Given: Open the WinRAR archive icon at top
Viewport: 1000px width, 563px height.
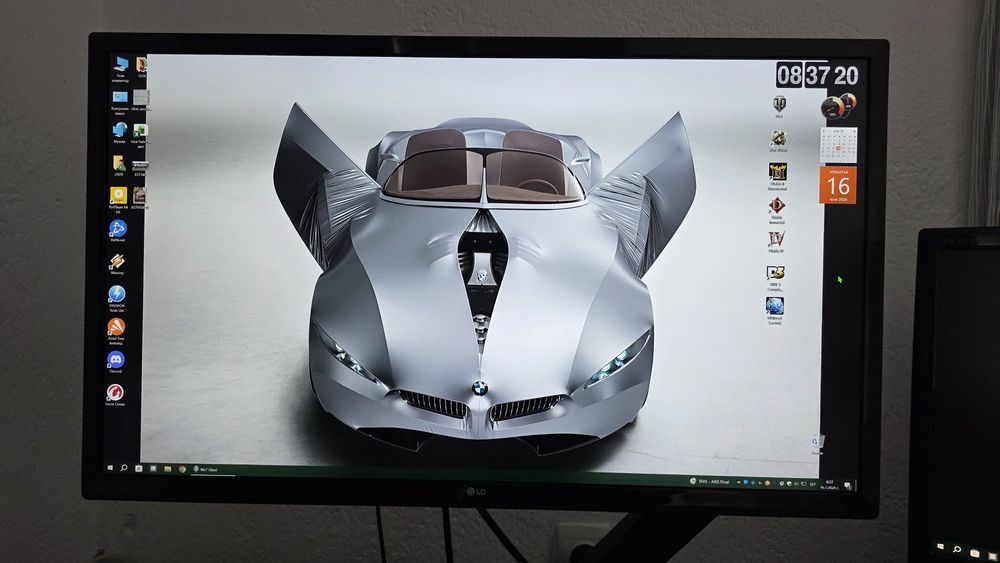Looking at the screenshot, I should [142, 65].
